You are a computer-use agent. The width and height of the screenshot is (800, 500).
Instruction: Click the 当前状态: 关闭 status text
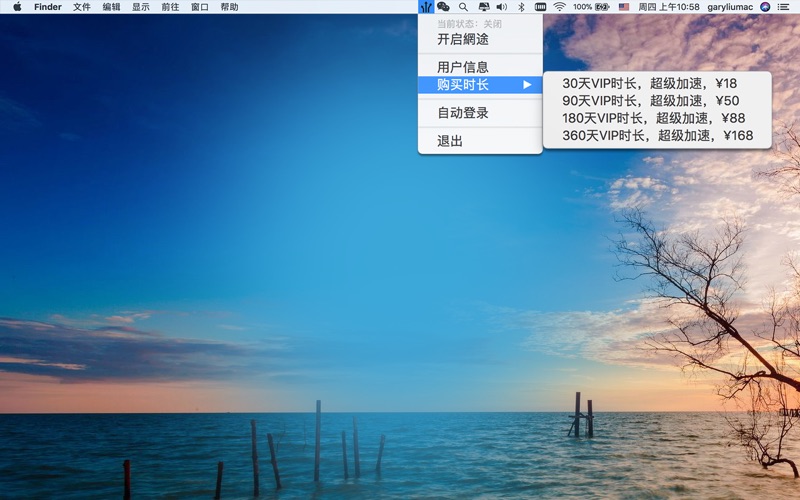[x=469, y=24]
